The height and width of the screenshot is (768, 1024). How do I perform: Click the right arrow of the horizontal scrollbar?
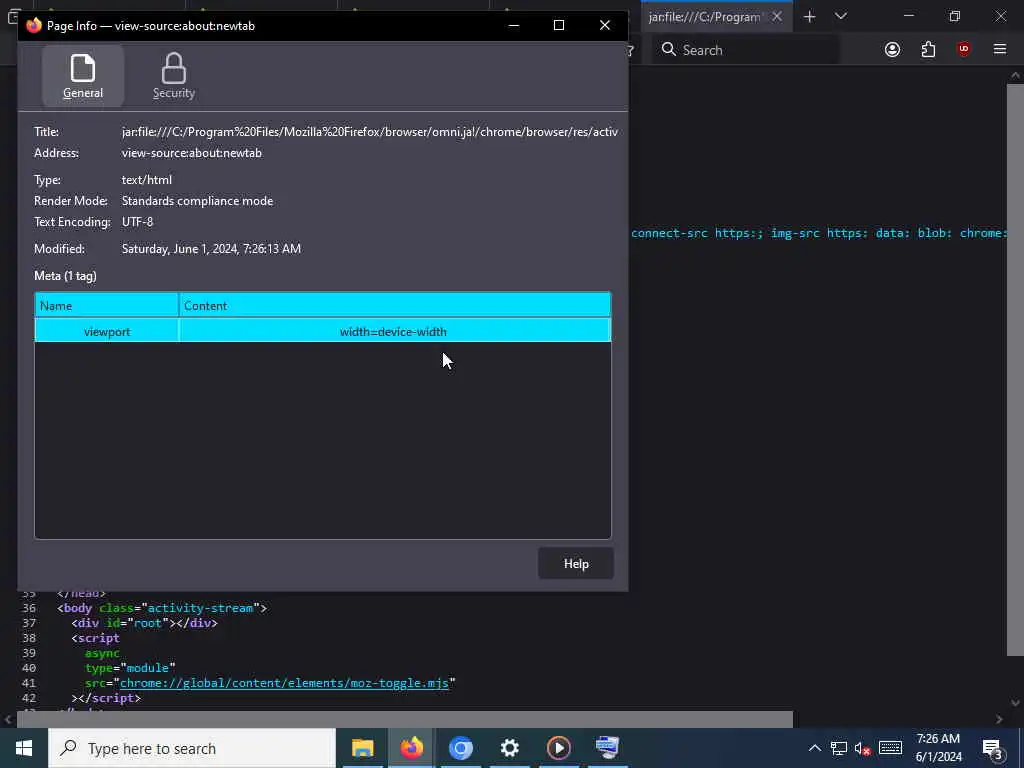(x=999, y=719)
